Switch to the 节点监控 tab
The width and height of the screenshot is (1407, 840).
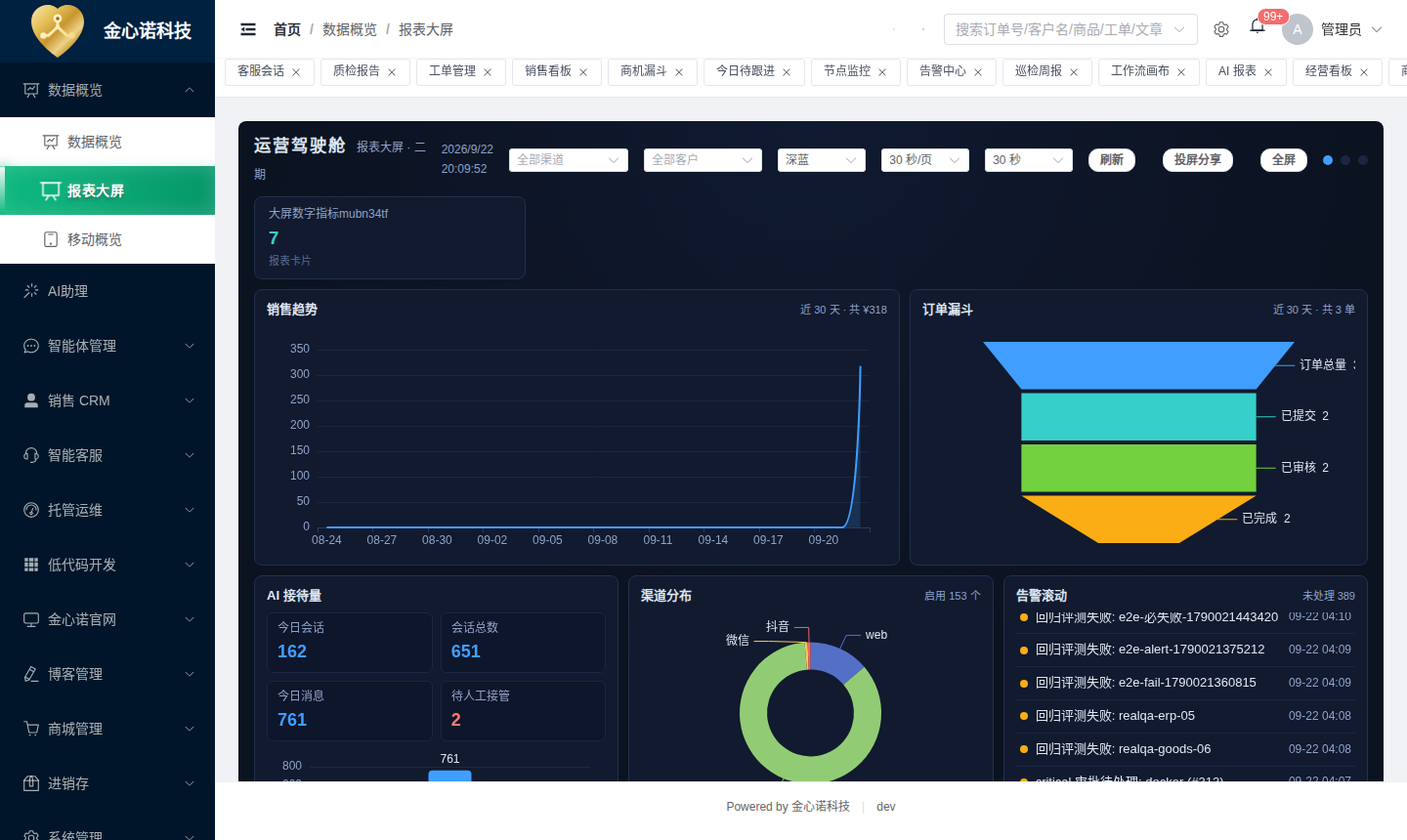pyautogui.click(x=856, y=71)
